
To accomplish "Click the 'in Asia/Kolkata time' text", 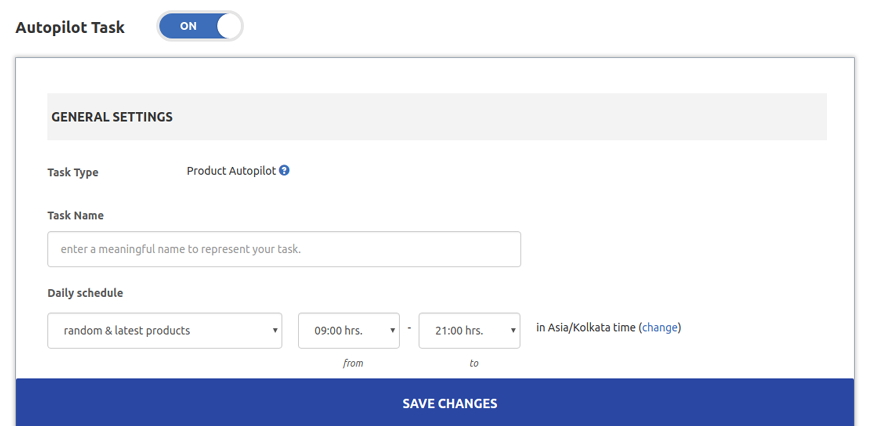I will click(586, 328).
